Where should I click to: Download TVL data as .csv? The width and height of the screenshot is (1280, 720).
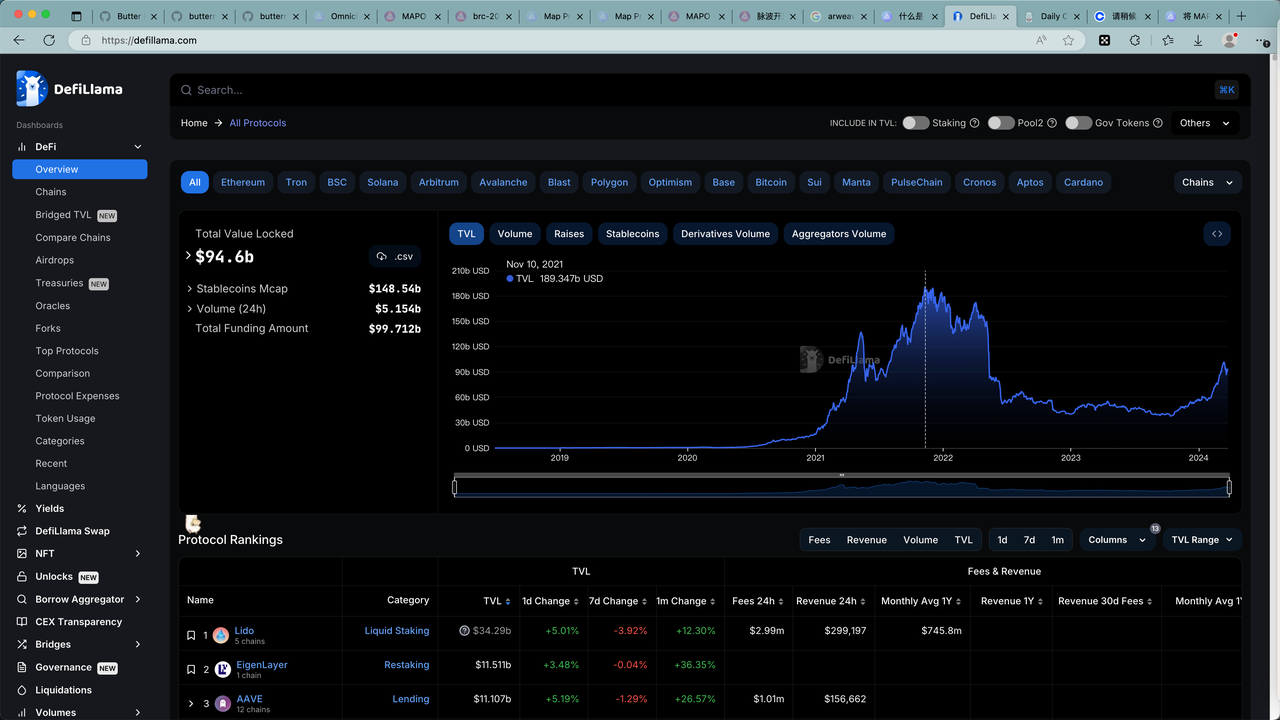pos(395,256)
